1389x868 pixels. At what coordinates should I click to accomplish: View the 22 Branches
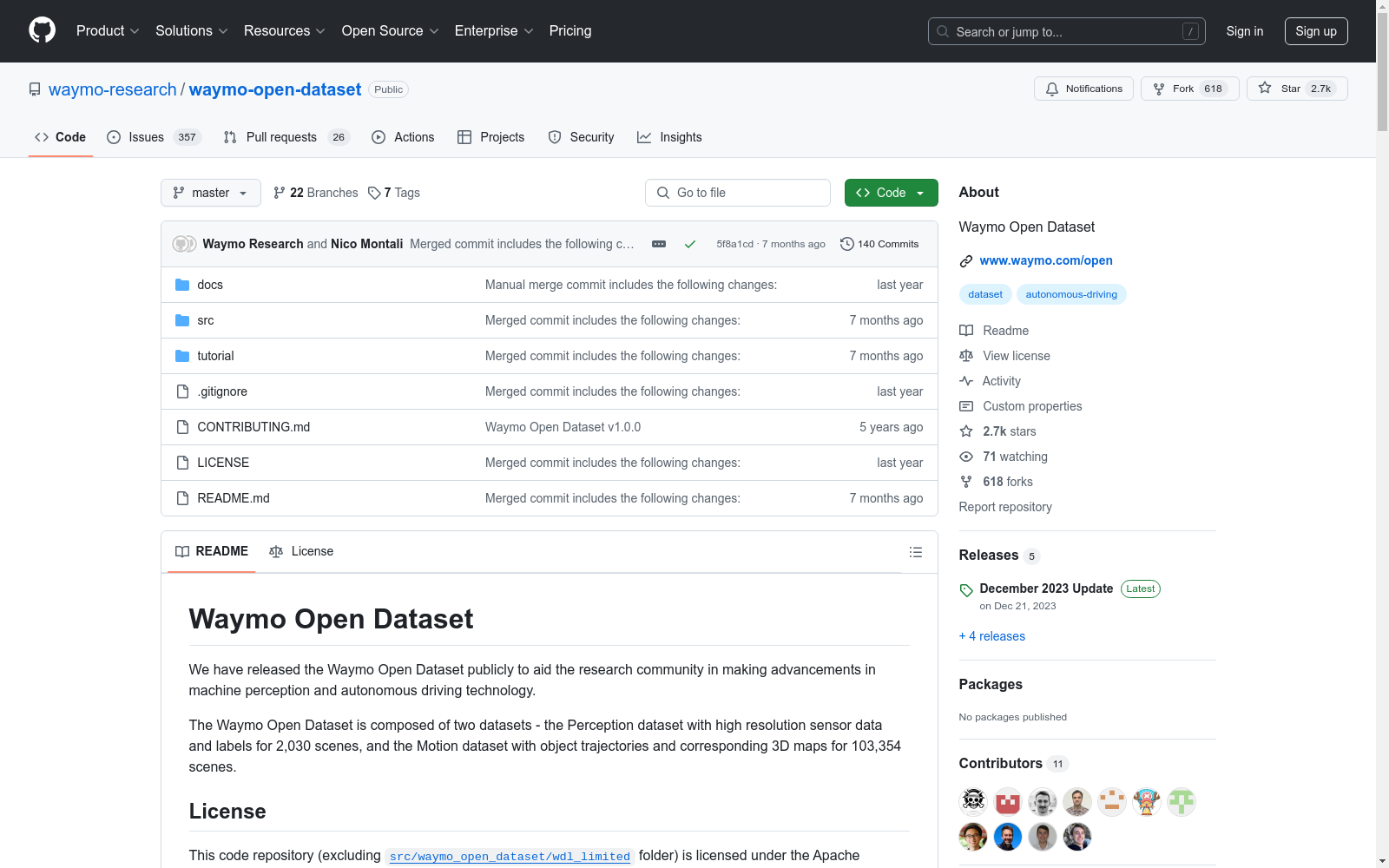click(x=315, y=193)
